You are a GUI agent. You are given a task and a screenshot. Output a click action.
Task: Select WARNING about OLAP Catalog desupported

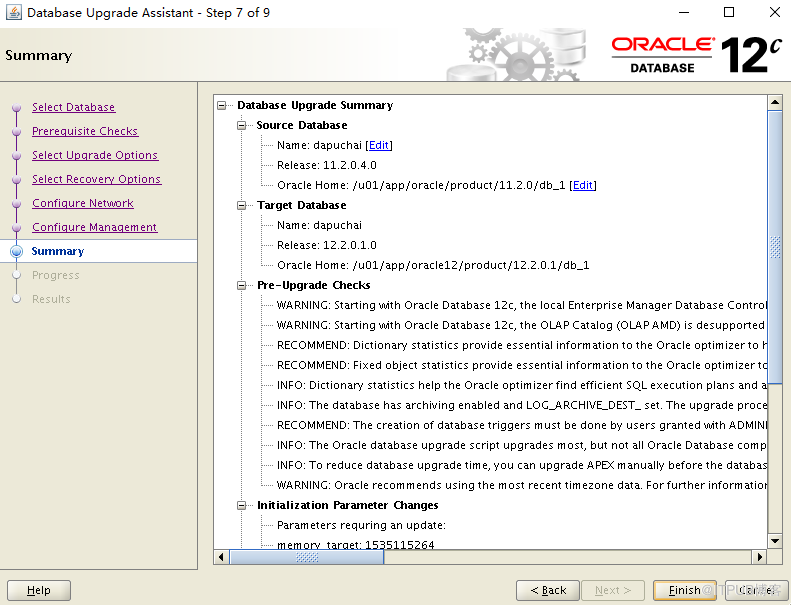(x=522, y=325)
